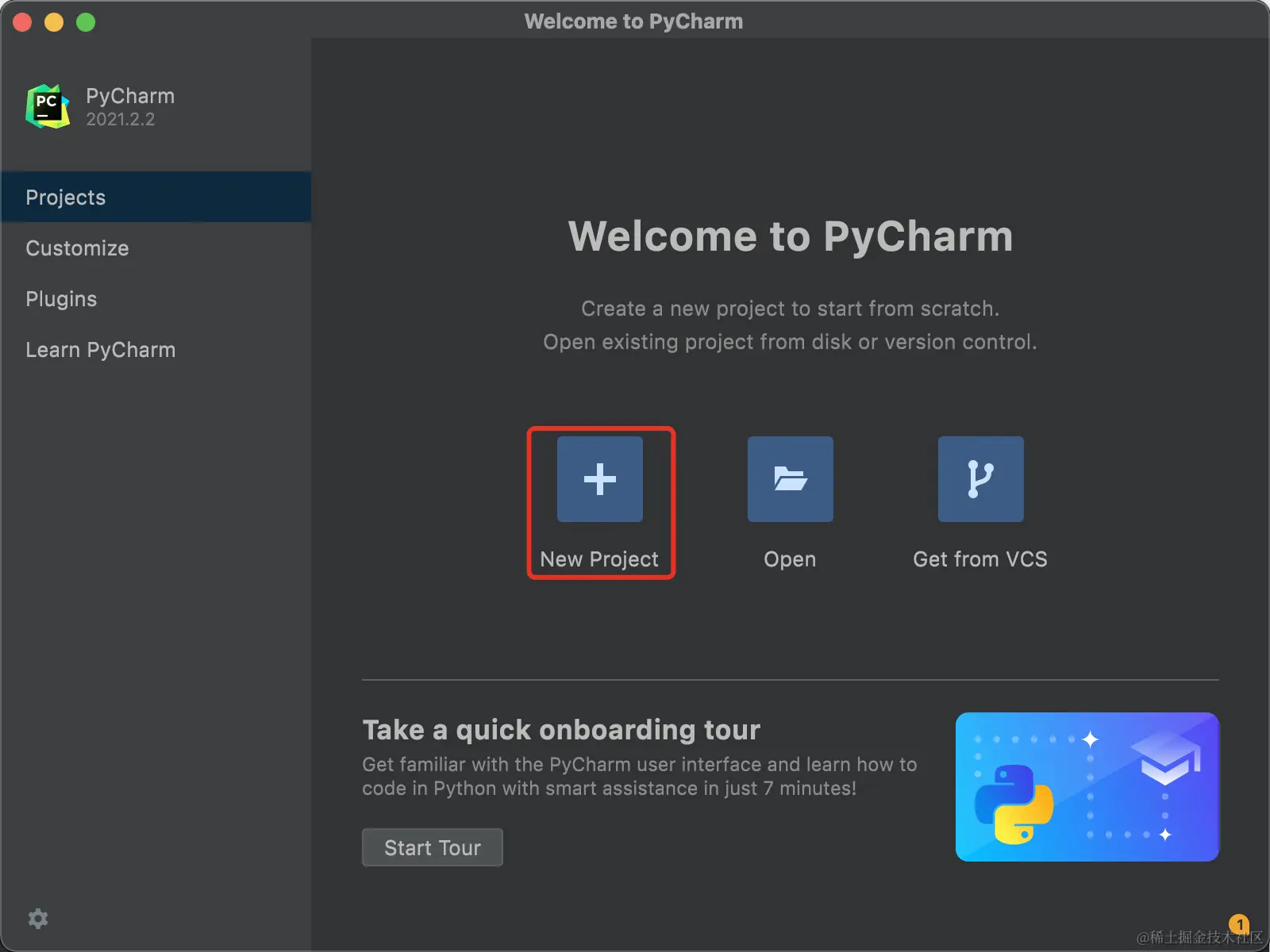Screen dimensions: 1270x952
Task: Minimize the window with the yellow button
Action: 54,22
